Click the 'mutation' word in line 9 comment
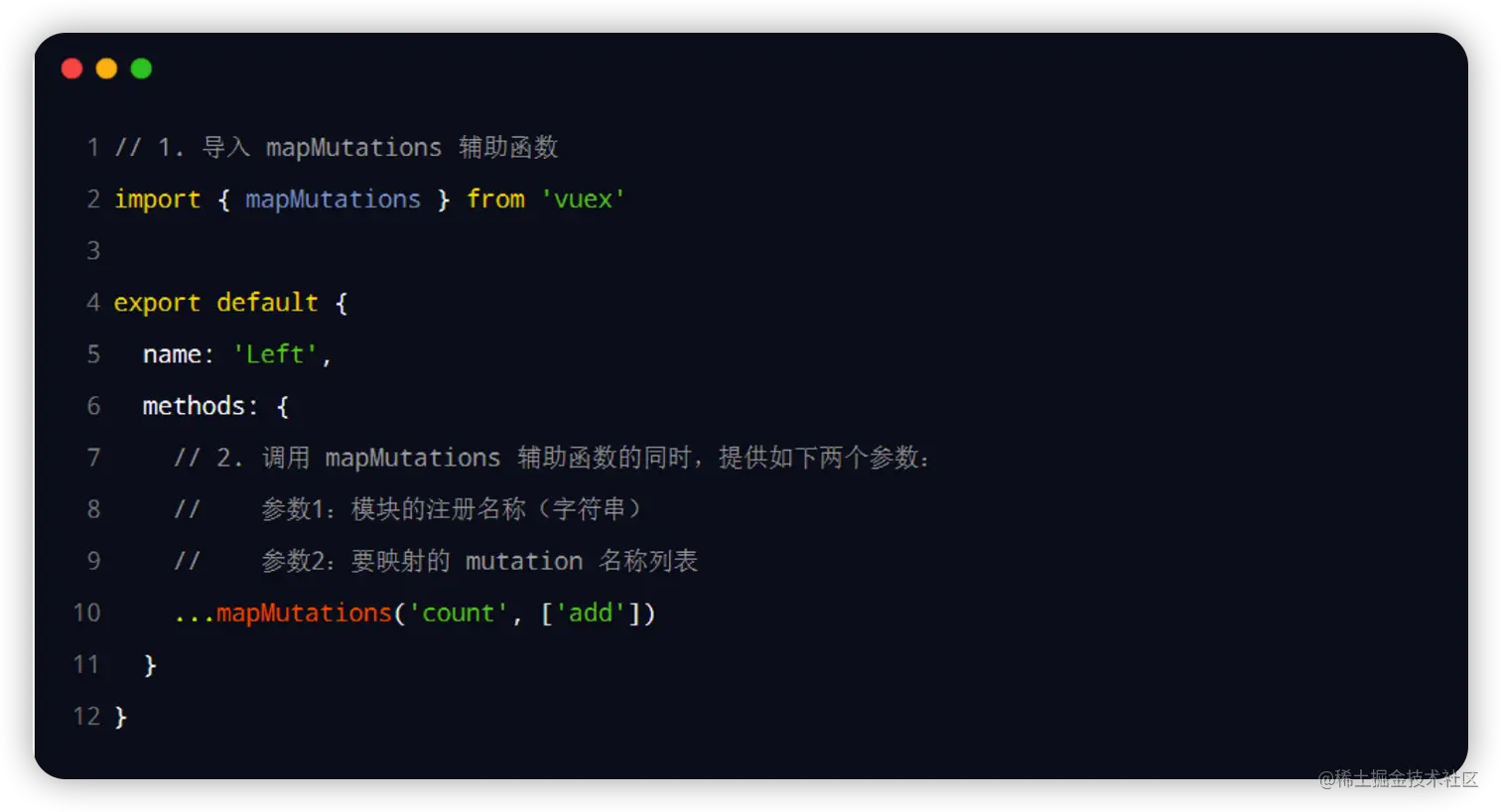 pos(524,561)
